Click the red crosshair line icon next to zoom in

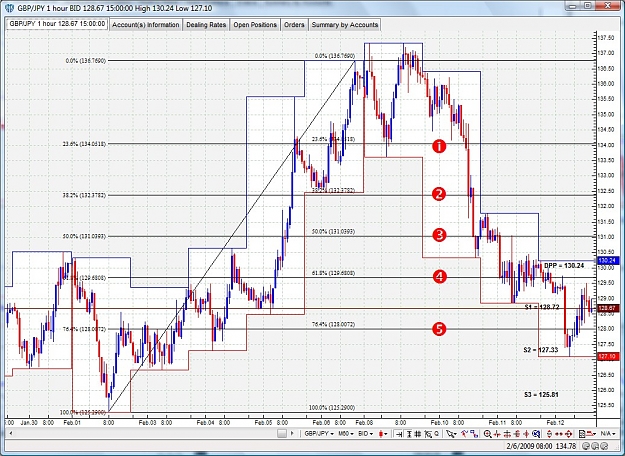(497, 434)
